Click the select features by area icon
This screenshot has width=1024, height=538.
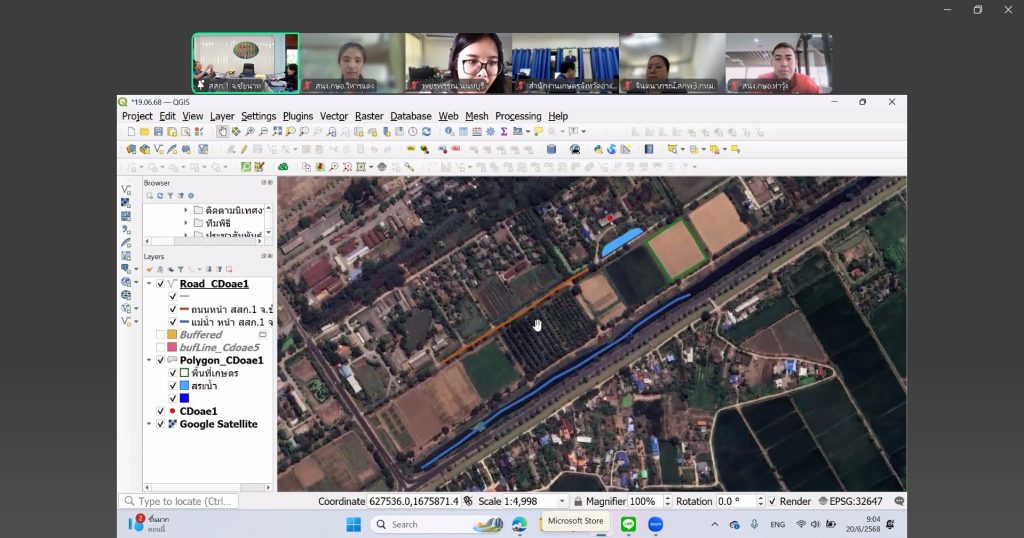tap(672, 149)
